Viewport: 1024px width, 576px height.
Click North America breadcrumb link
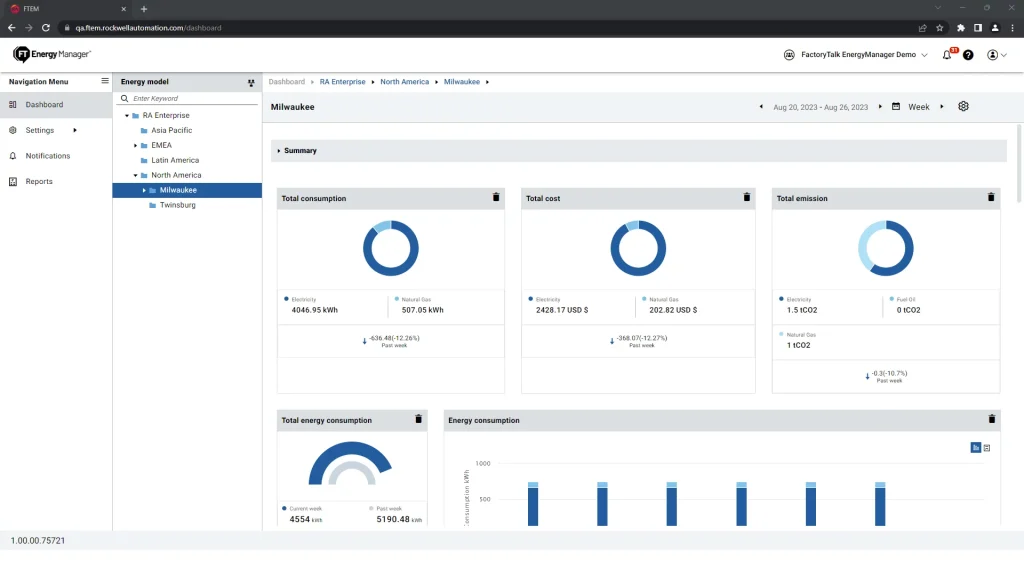(x=404, y=82)
